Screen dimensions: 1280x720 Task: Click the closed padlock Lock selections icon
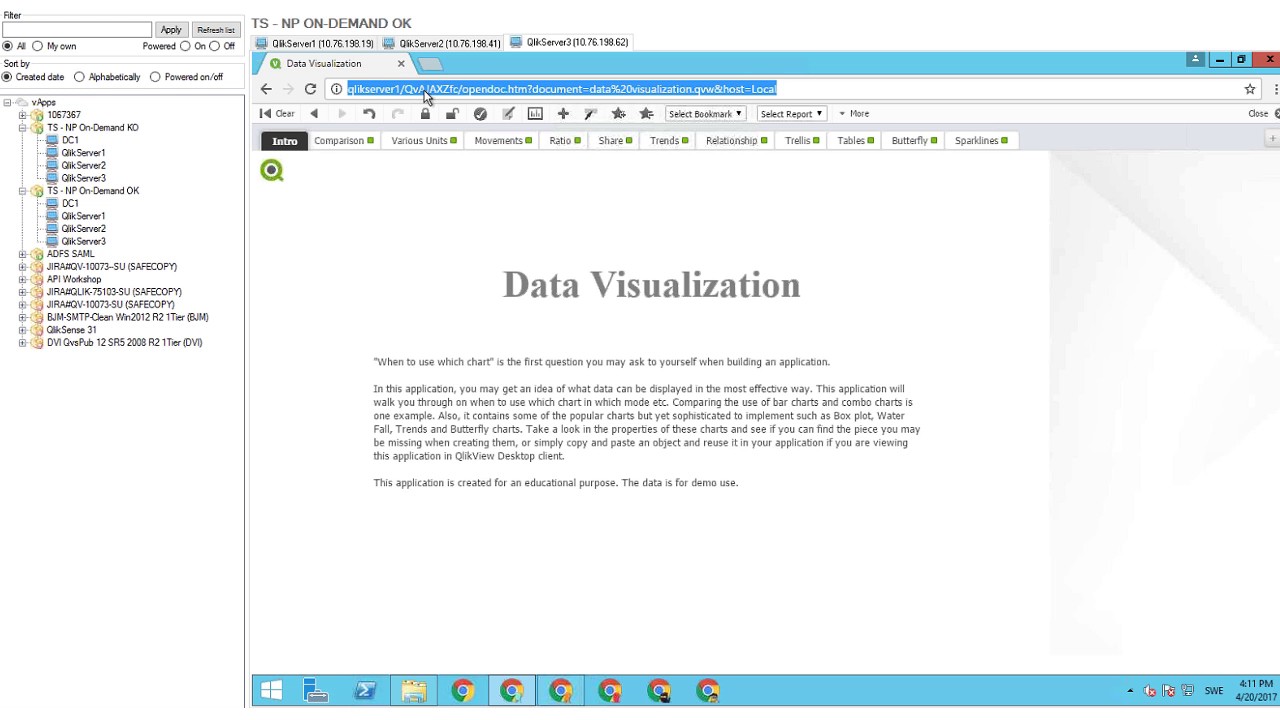click(x=425, y=114)
